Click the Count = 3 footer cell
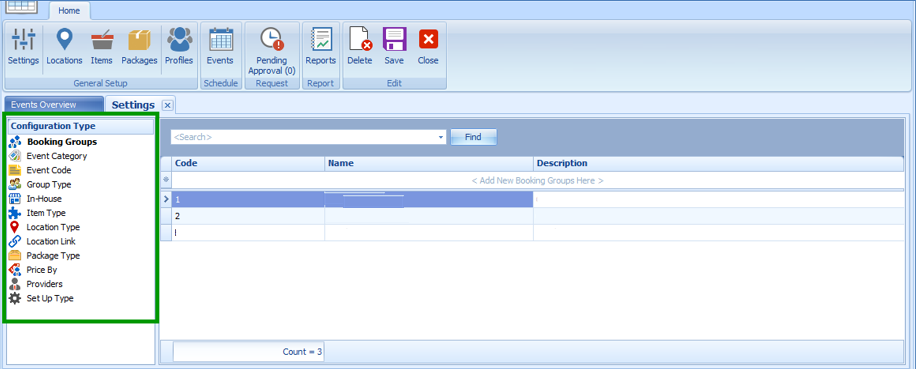The height and width of the screenshot is (369, 916). pyautogui.click(x=248, y=351)
